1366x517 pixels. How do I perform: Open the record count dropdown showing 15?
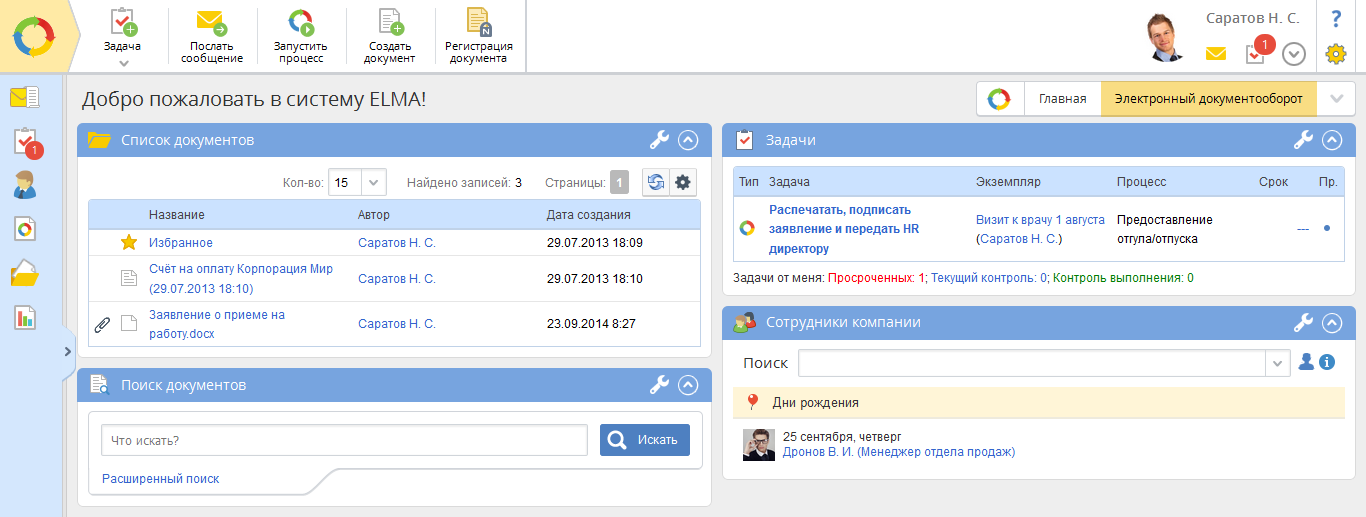pyautogui.click(x=373, y=183)
